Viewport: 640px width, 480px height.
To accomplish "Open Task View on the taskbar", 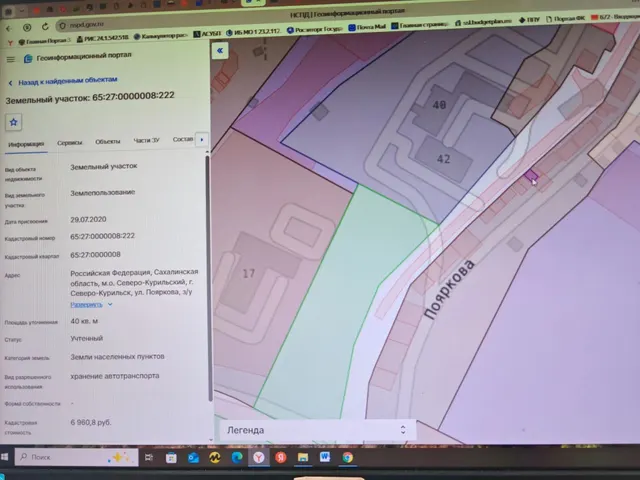I will coord(149,458).
